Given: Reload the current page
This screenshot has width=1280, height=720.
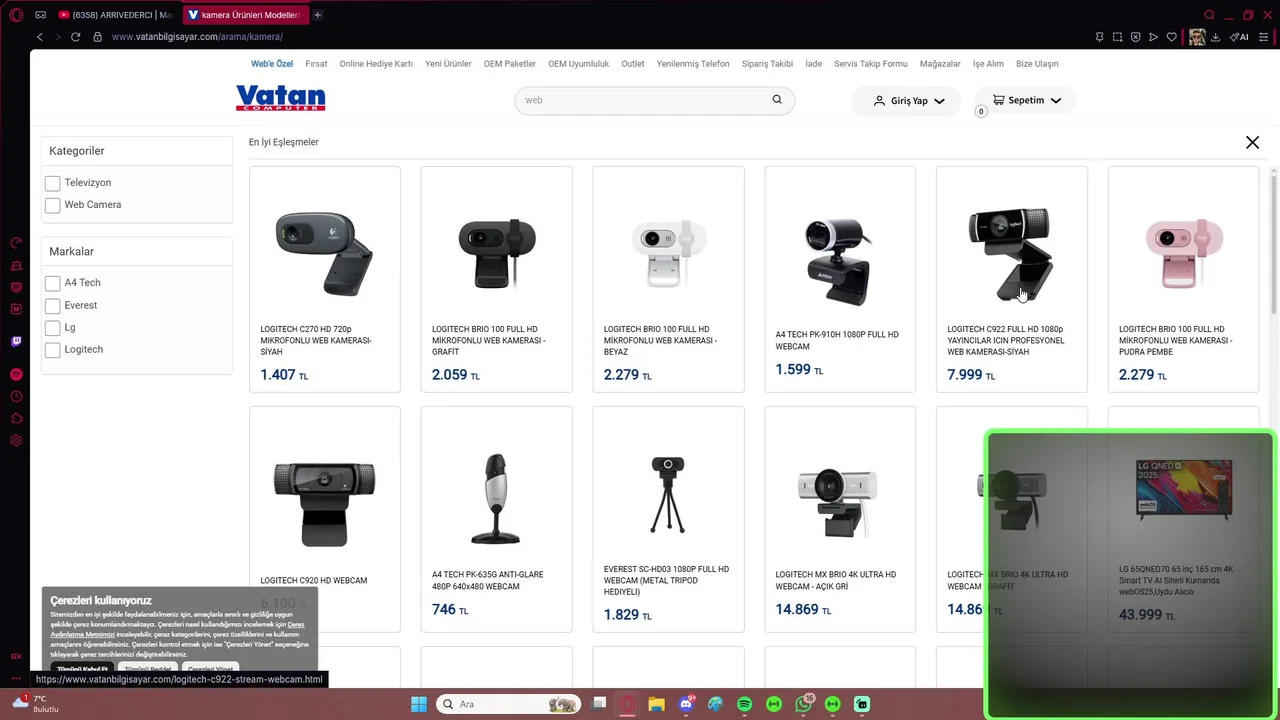Looking at the screenshot, I should click(75, 37).
